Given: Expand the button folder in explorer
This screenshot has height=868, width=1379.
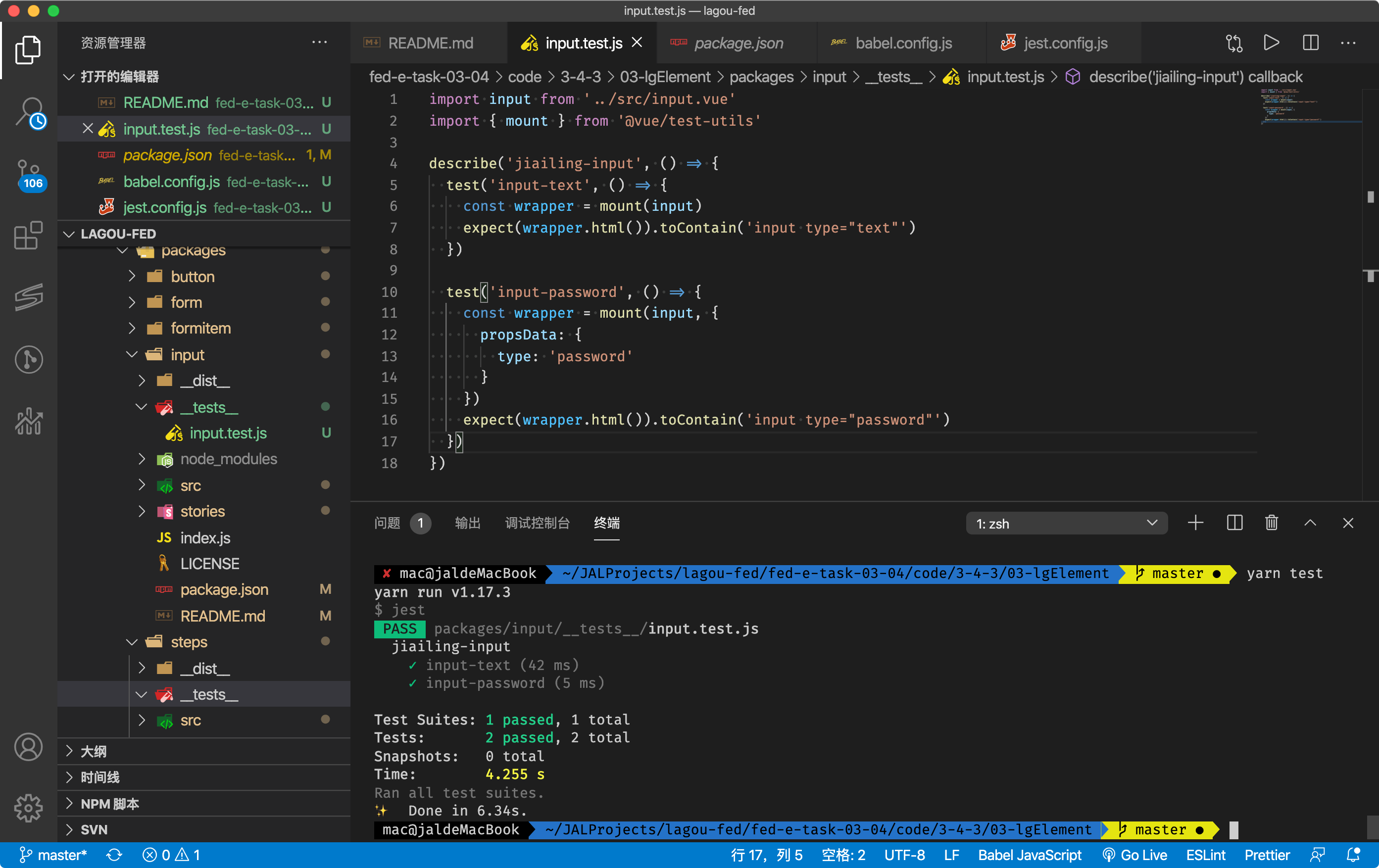Looking at the screenshot, I should pyautogui.click(x=193, y=277).
